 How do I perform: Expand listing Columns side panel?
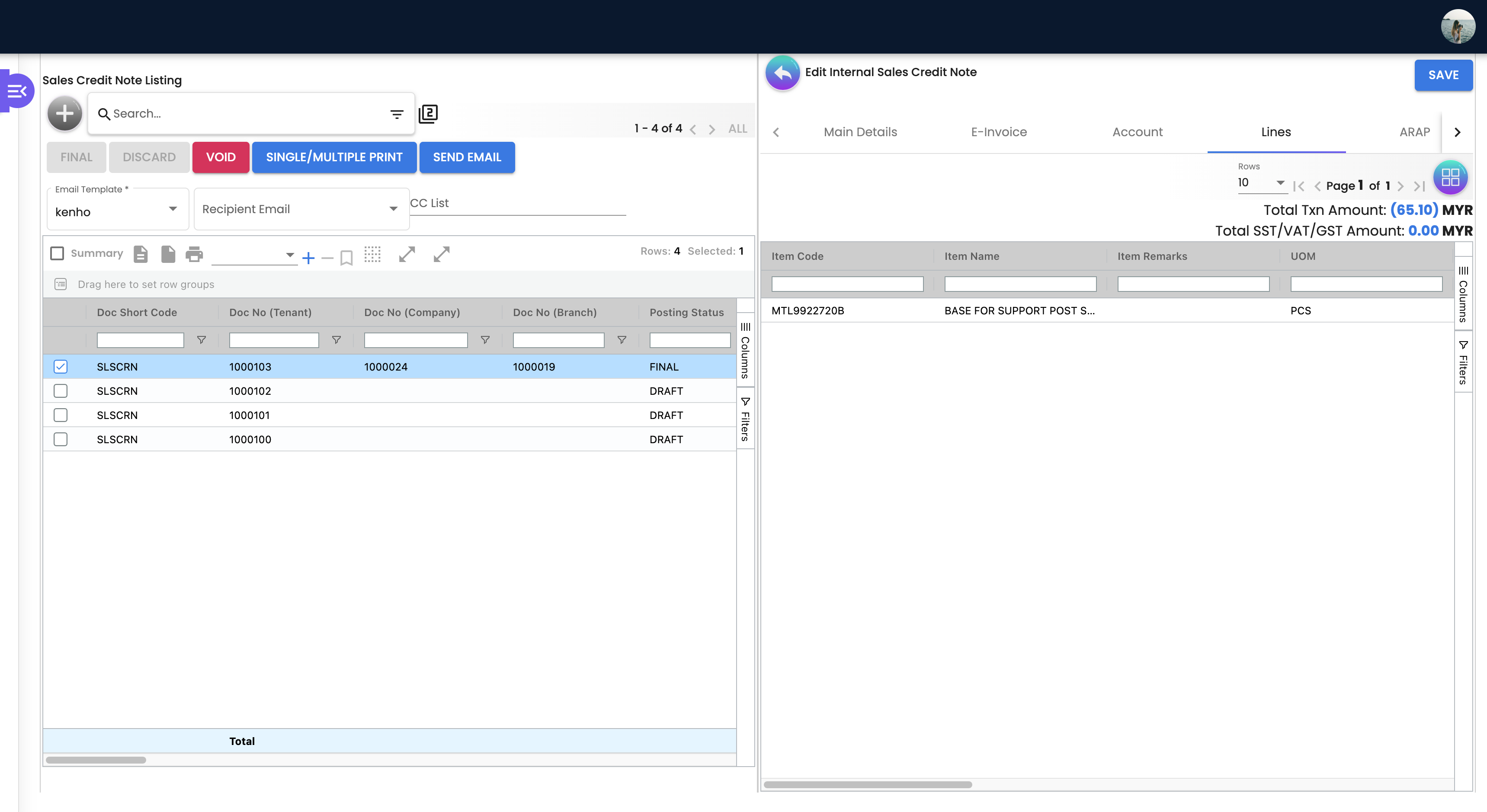(745, 350)
